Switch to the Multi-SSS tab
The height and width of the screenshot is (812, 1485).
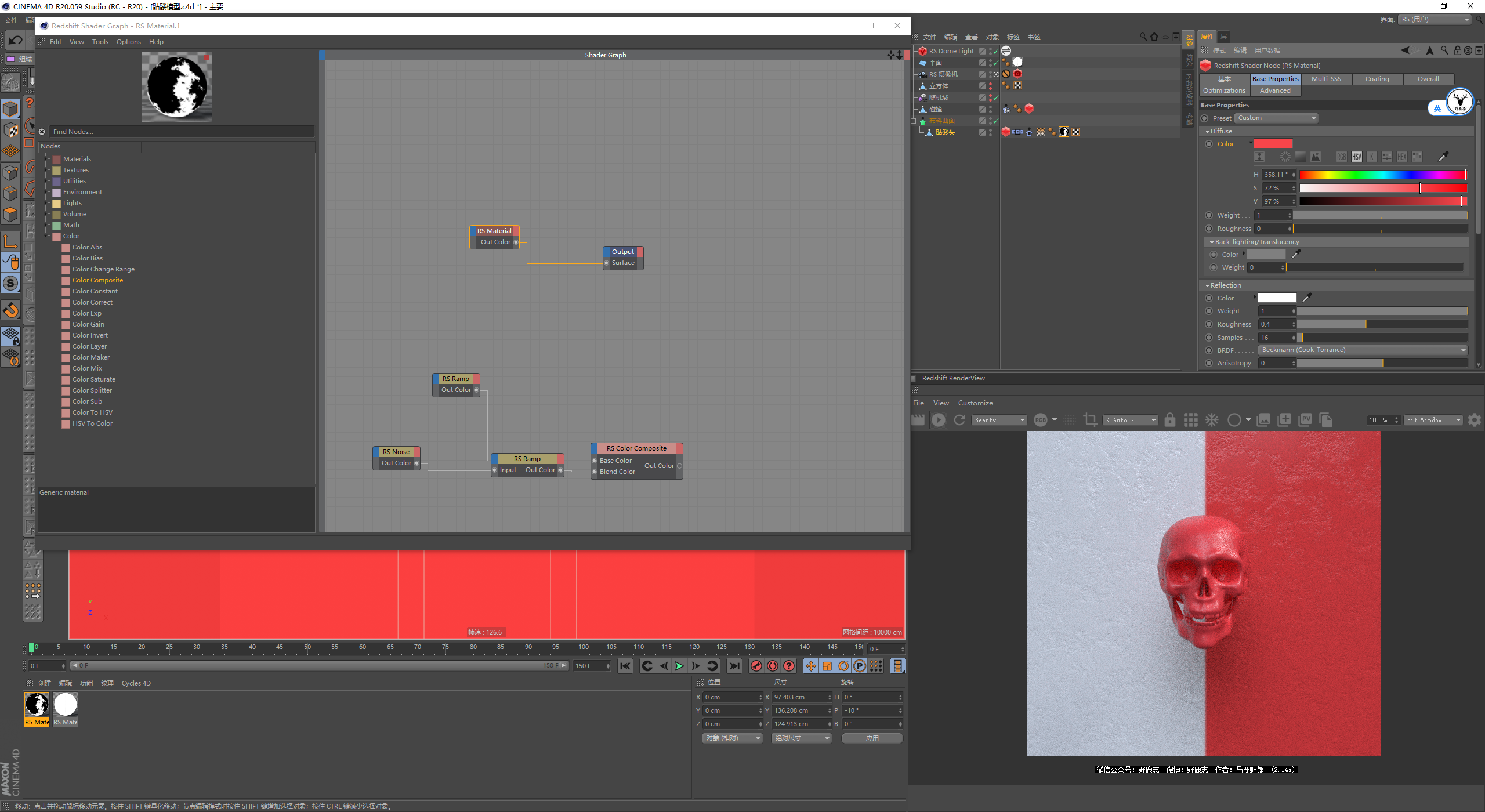click(x=1325, y=79)
